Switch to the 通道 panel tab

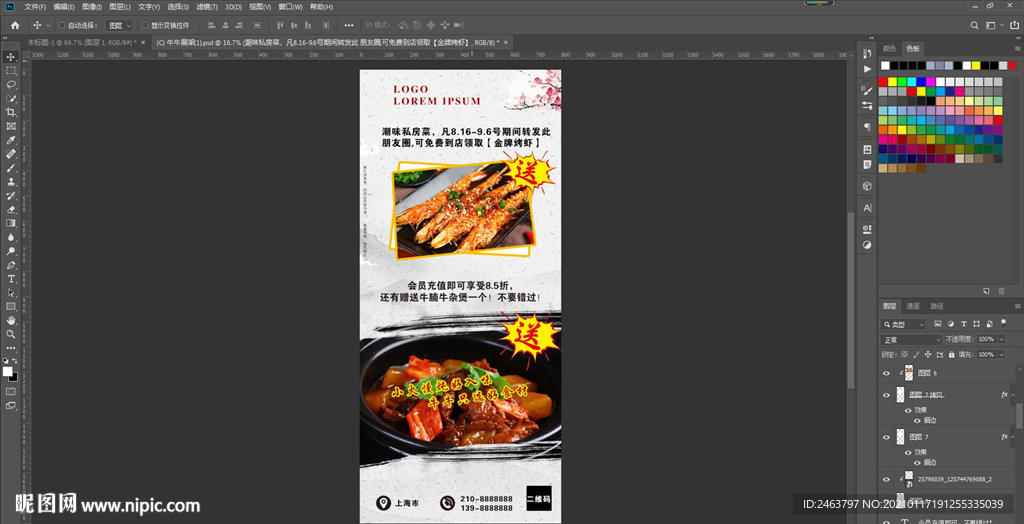913,306
